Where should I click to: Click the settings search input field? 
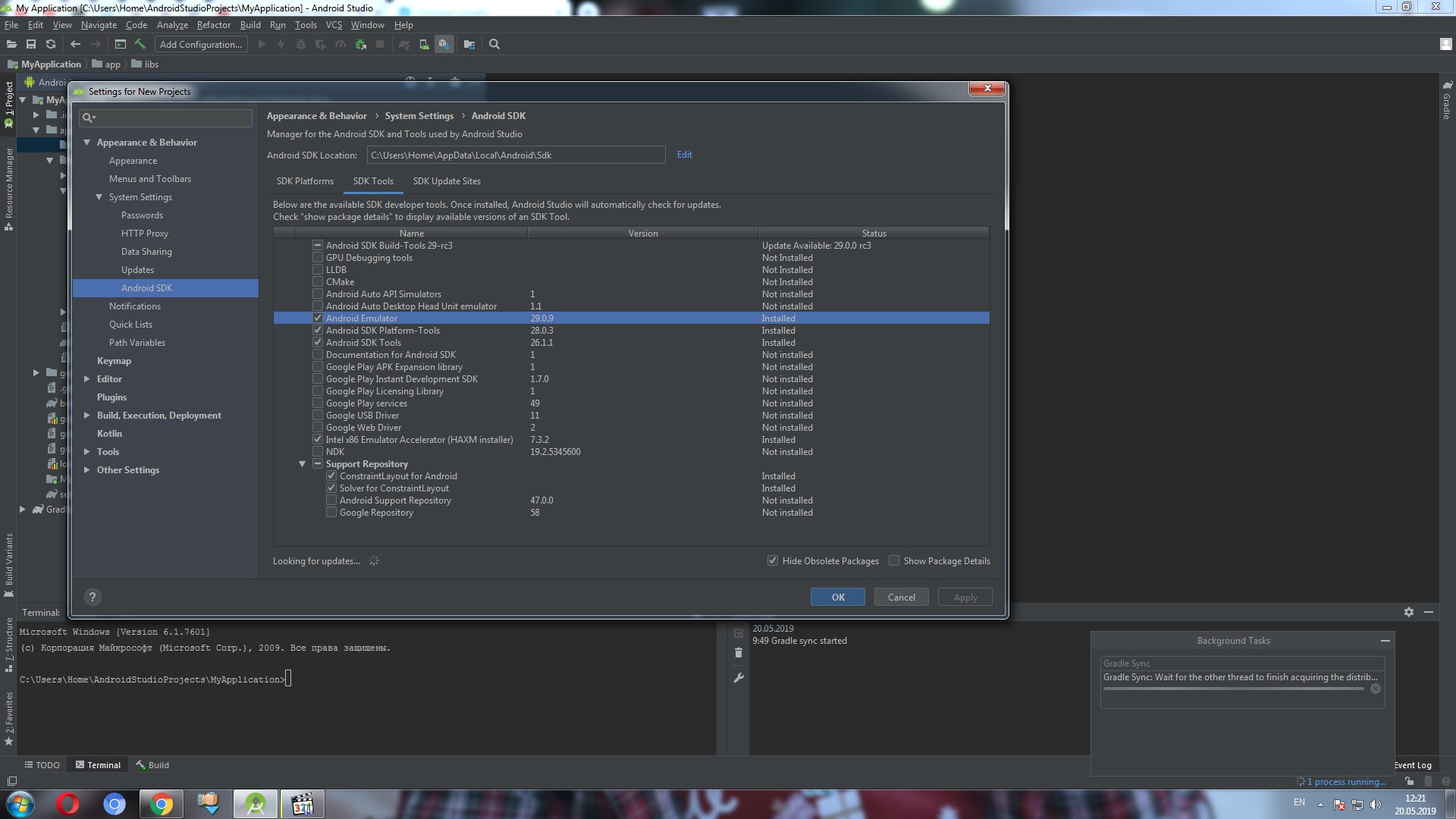(x=165, y=118)
